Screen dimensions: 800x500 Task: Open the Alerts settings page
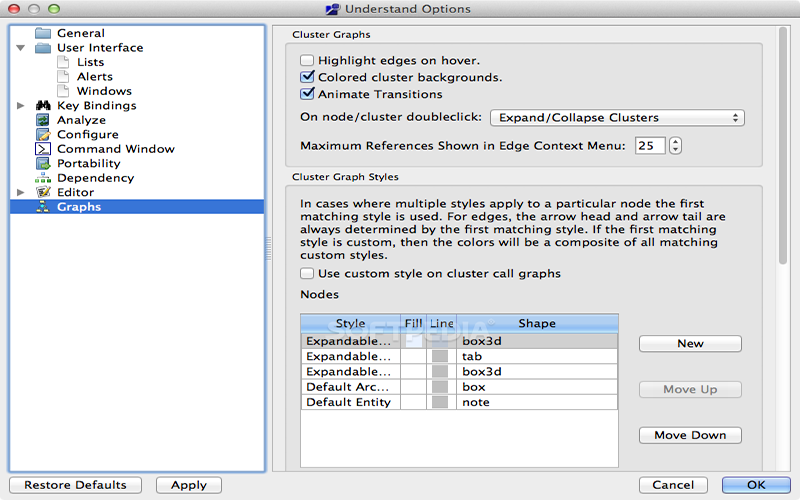[x=95, y=77]
